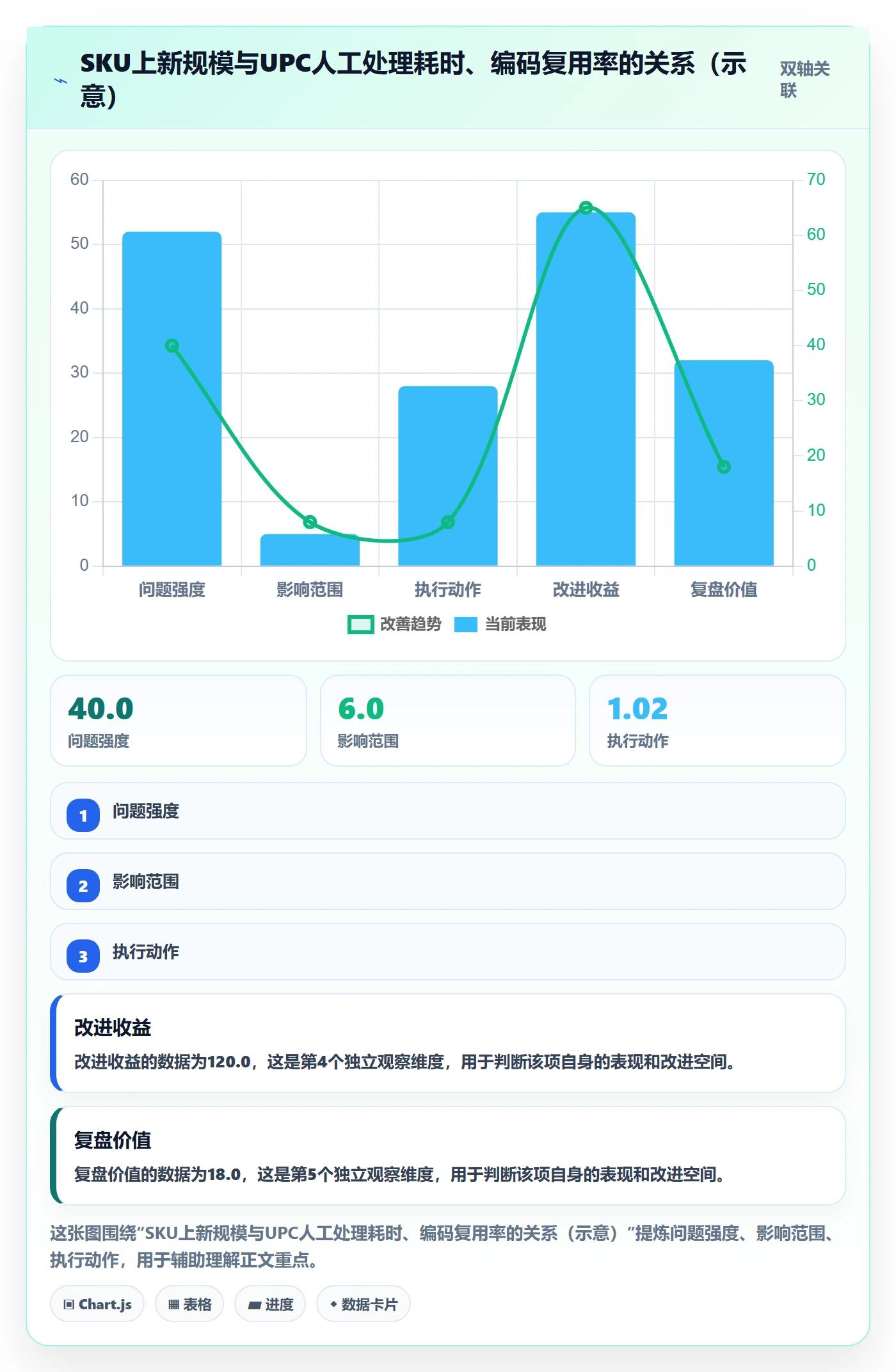Toggle the 改善趋势 legend swatch

pyautogui.click(x=360, y=624)
